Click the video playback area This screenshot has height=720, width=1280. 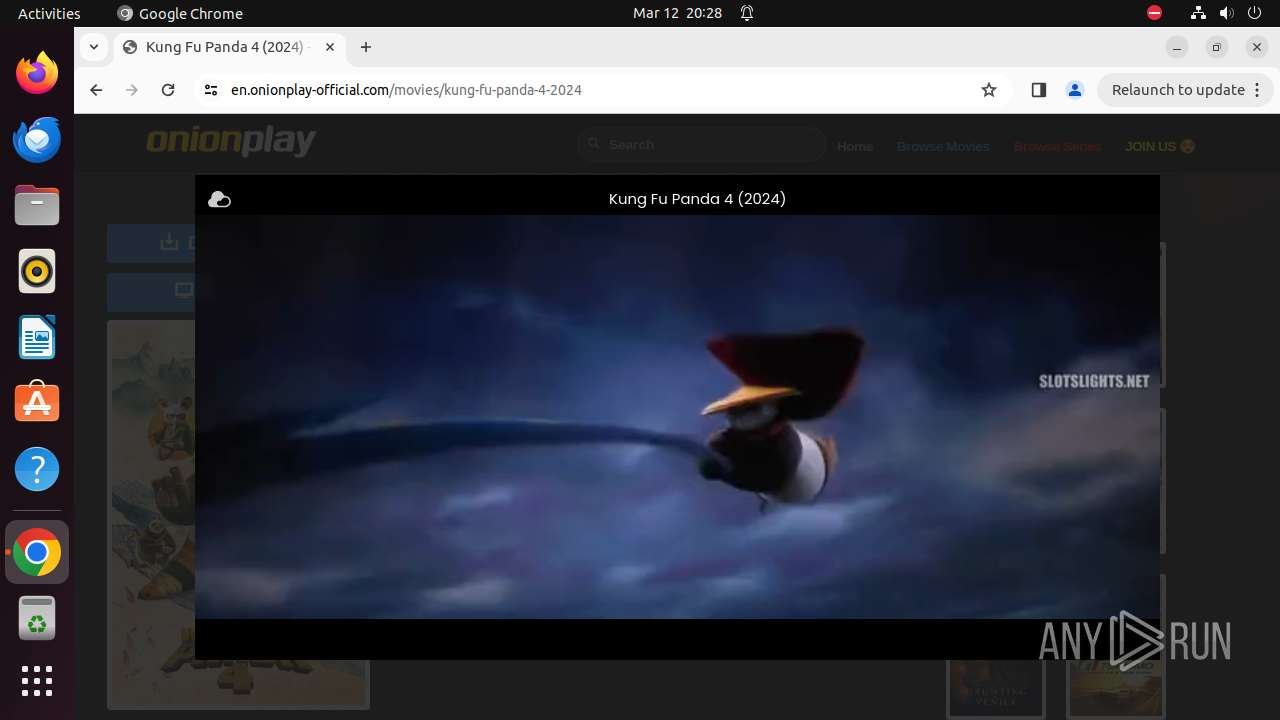click(x=677, y=417)
